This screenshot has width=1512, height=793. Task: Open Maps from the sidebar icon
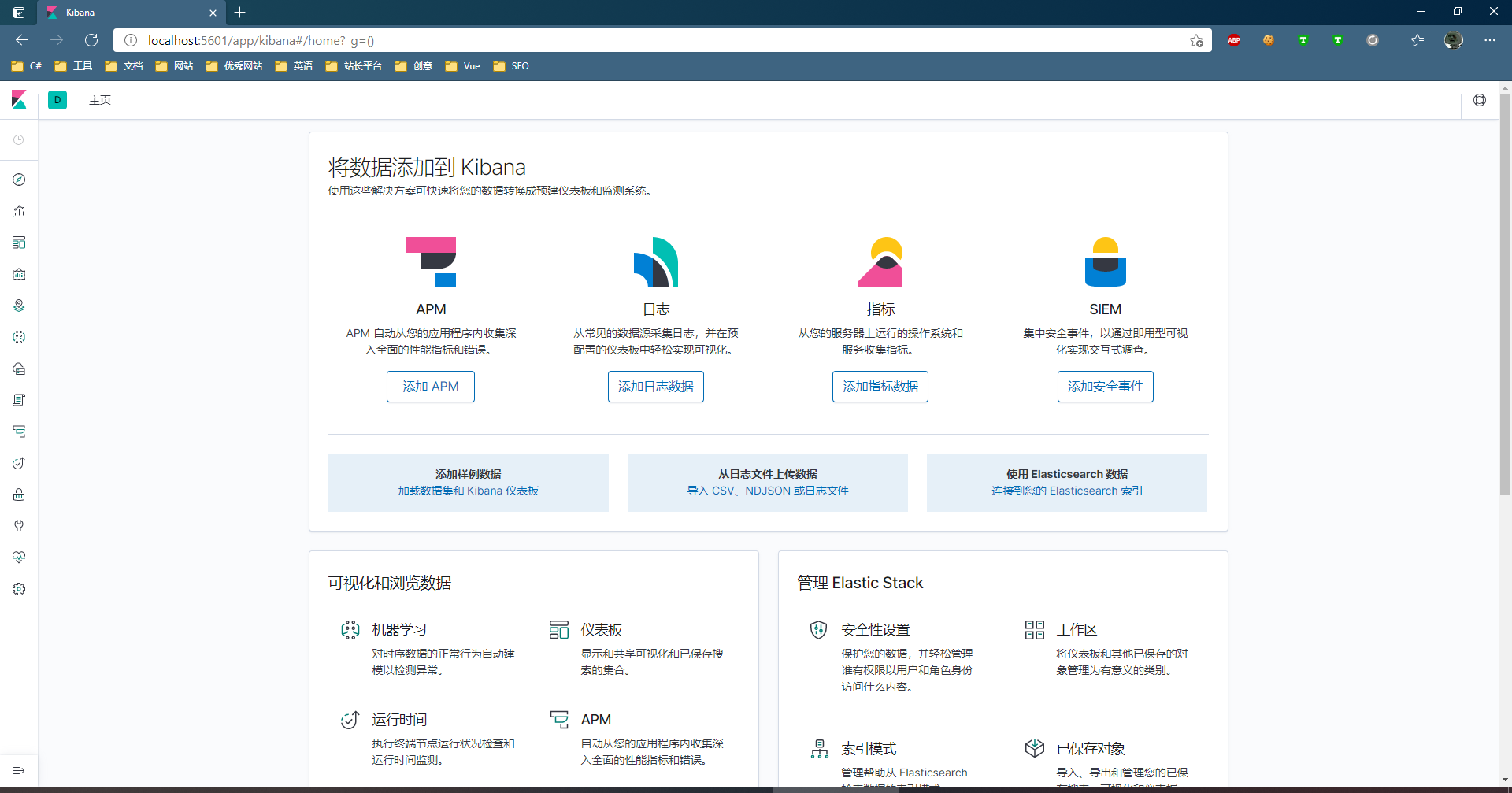pyautogui.click(x=19, y=306)
